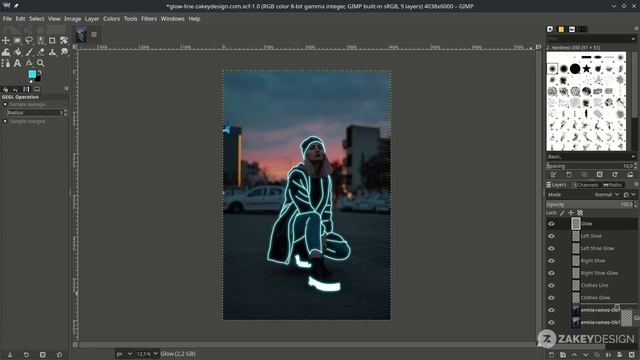Select the Clothes Line layer row
640x360 pixels.
[592, 285]
